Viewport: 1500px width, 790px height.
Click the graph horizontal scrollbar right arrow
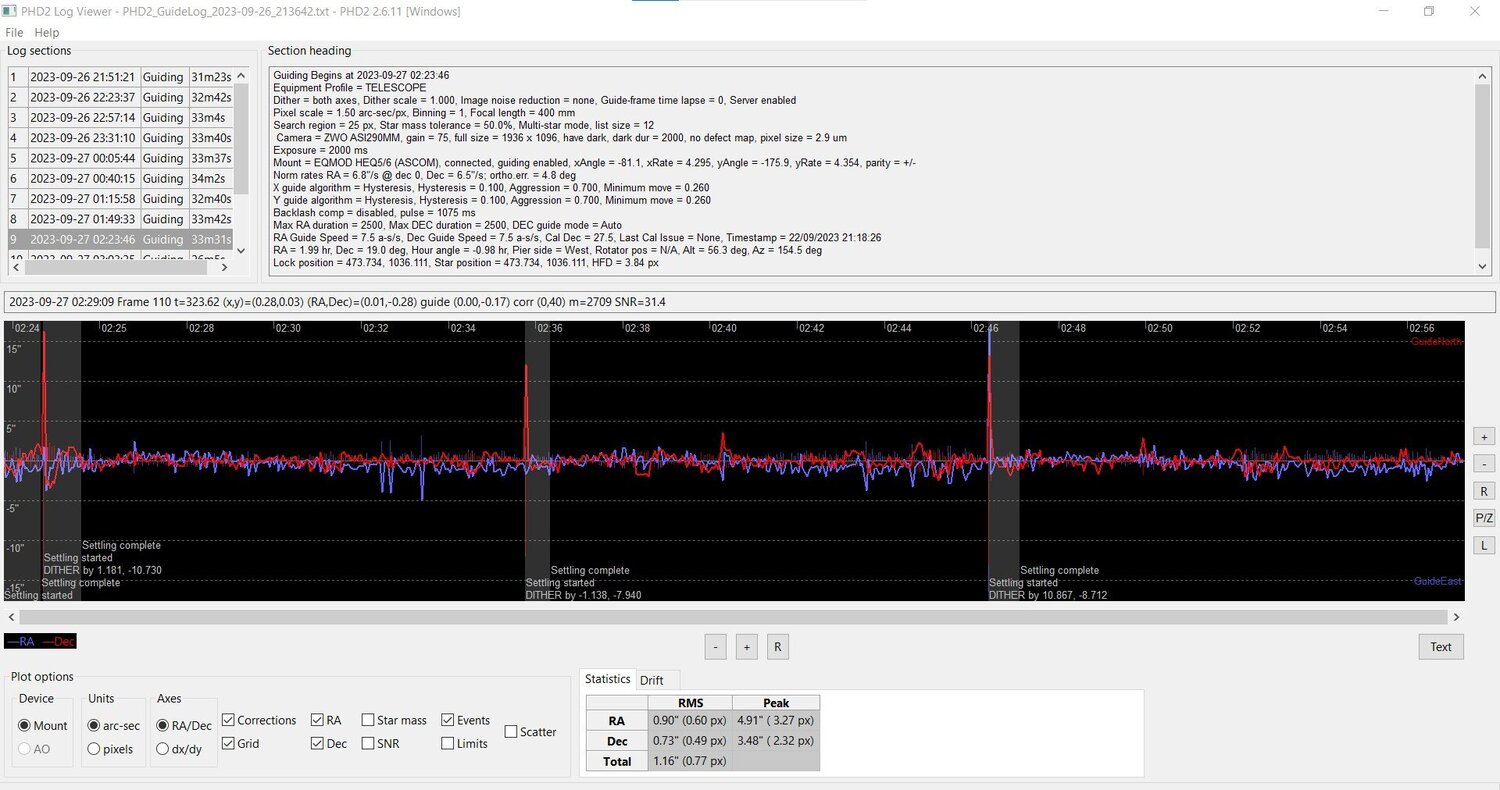point(1456,618)
